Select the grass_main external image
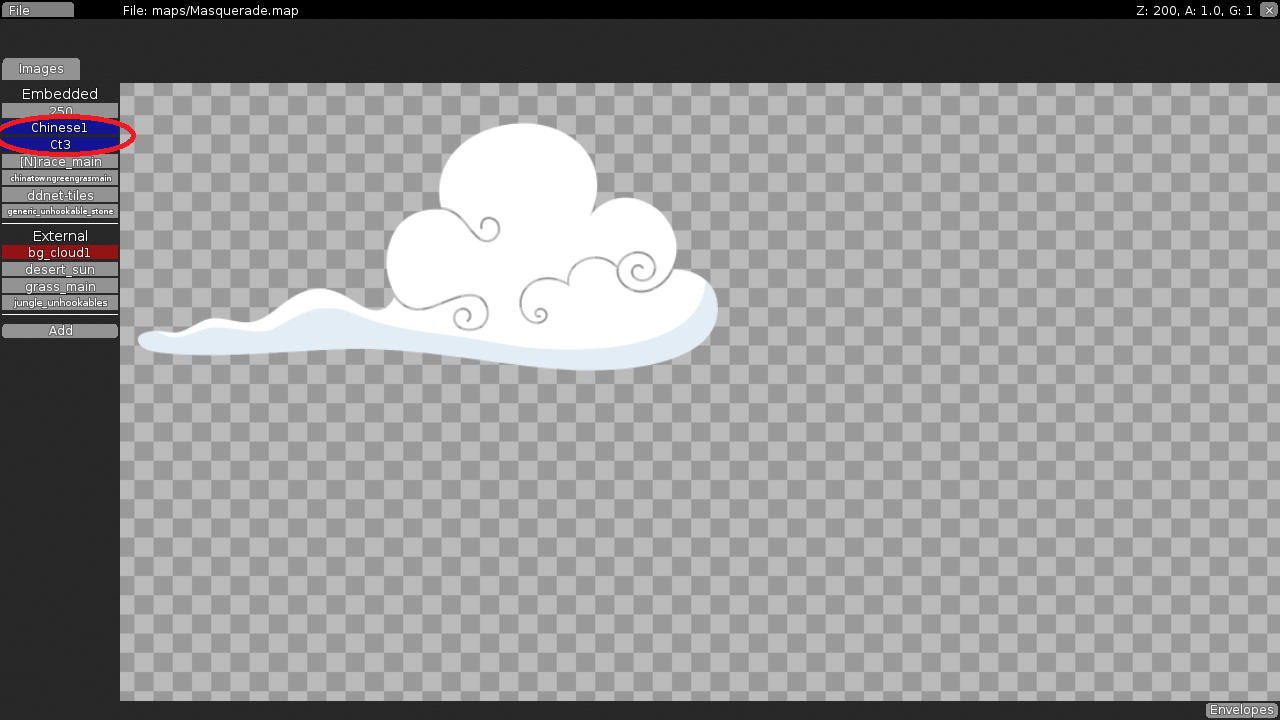Screen dimensions: 1280x720 point(60,286)
